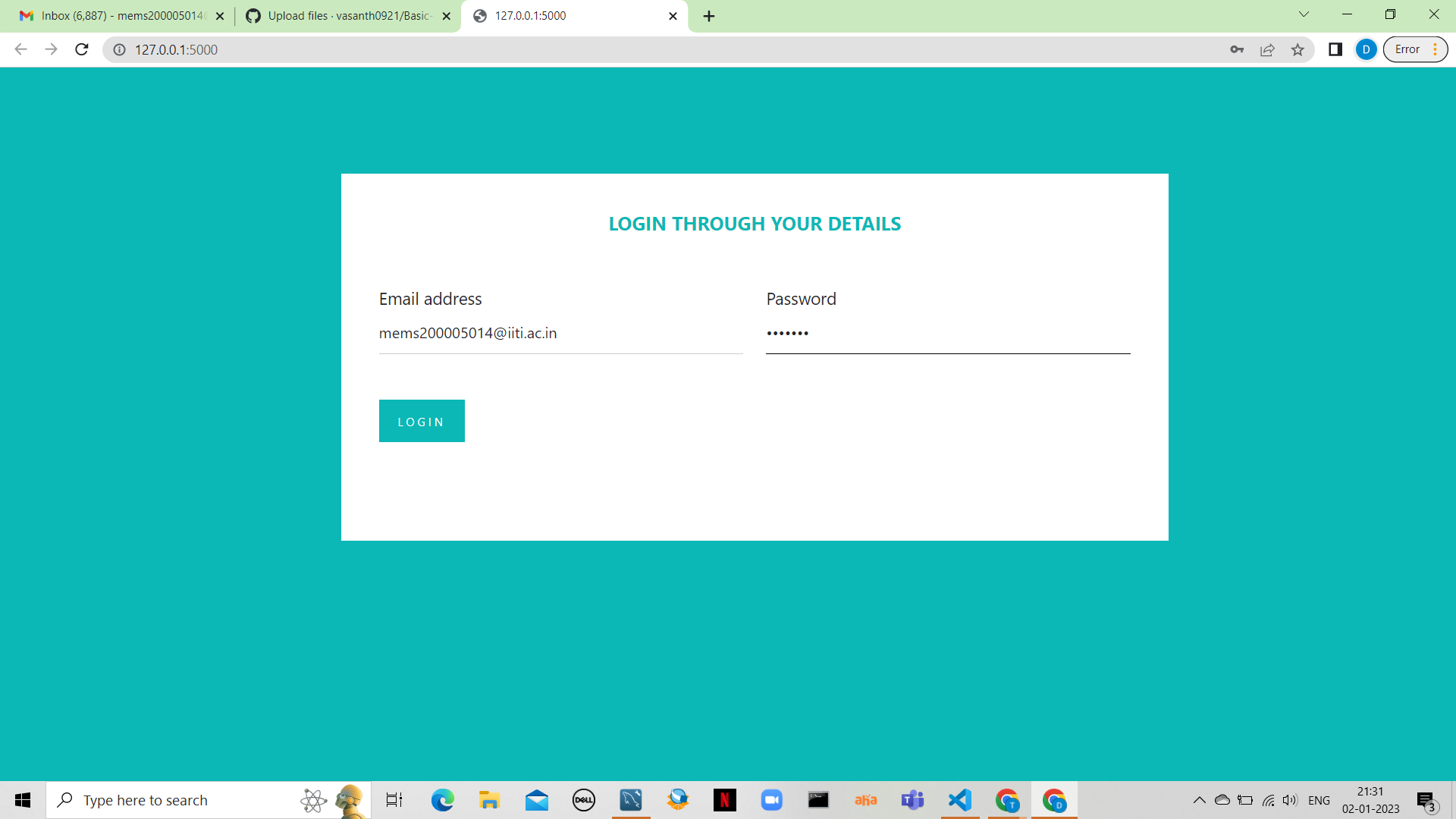Expand hidden icons in the system tray
Viewport: 1456px width, 819px height.
point(1200,800)
